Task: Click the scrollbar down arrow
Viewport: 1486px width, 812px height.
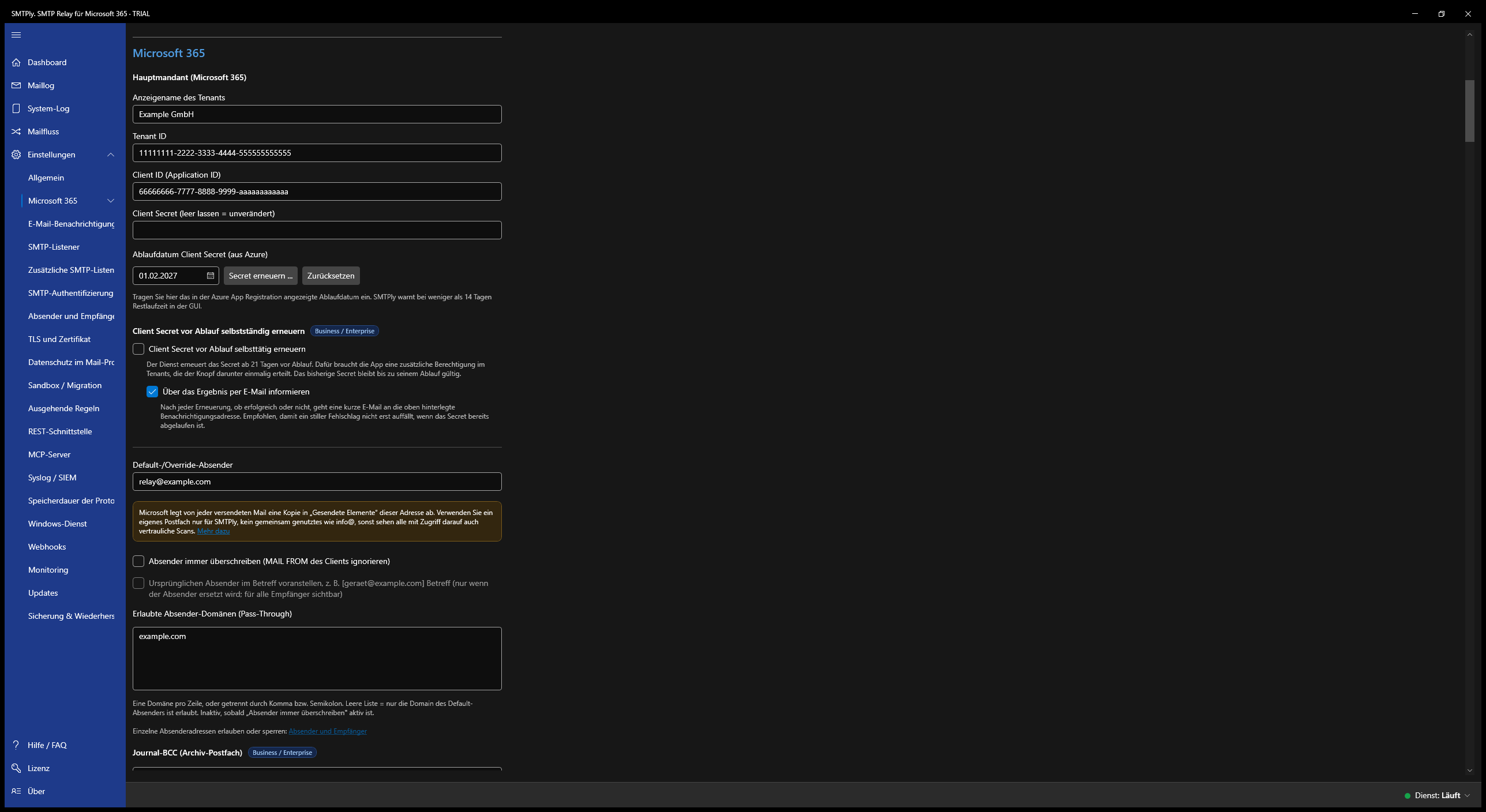Action: [1469, 770]
